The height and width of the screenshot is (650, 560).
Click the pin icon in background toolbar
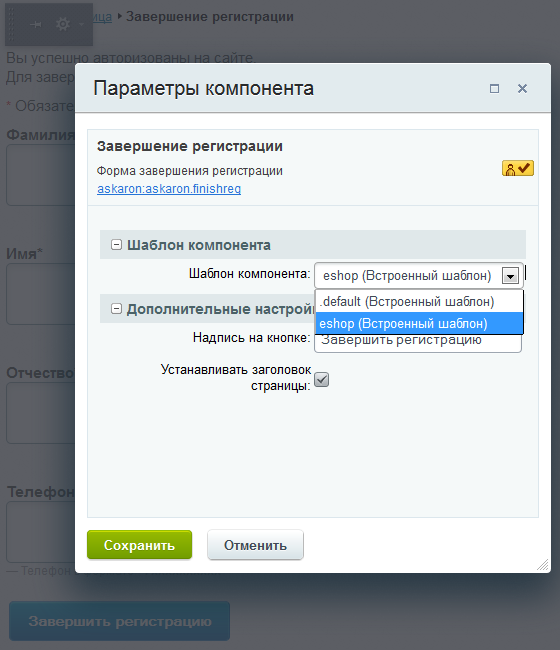(36, 25)
